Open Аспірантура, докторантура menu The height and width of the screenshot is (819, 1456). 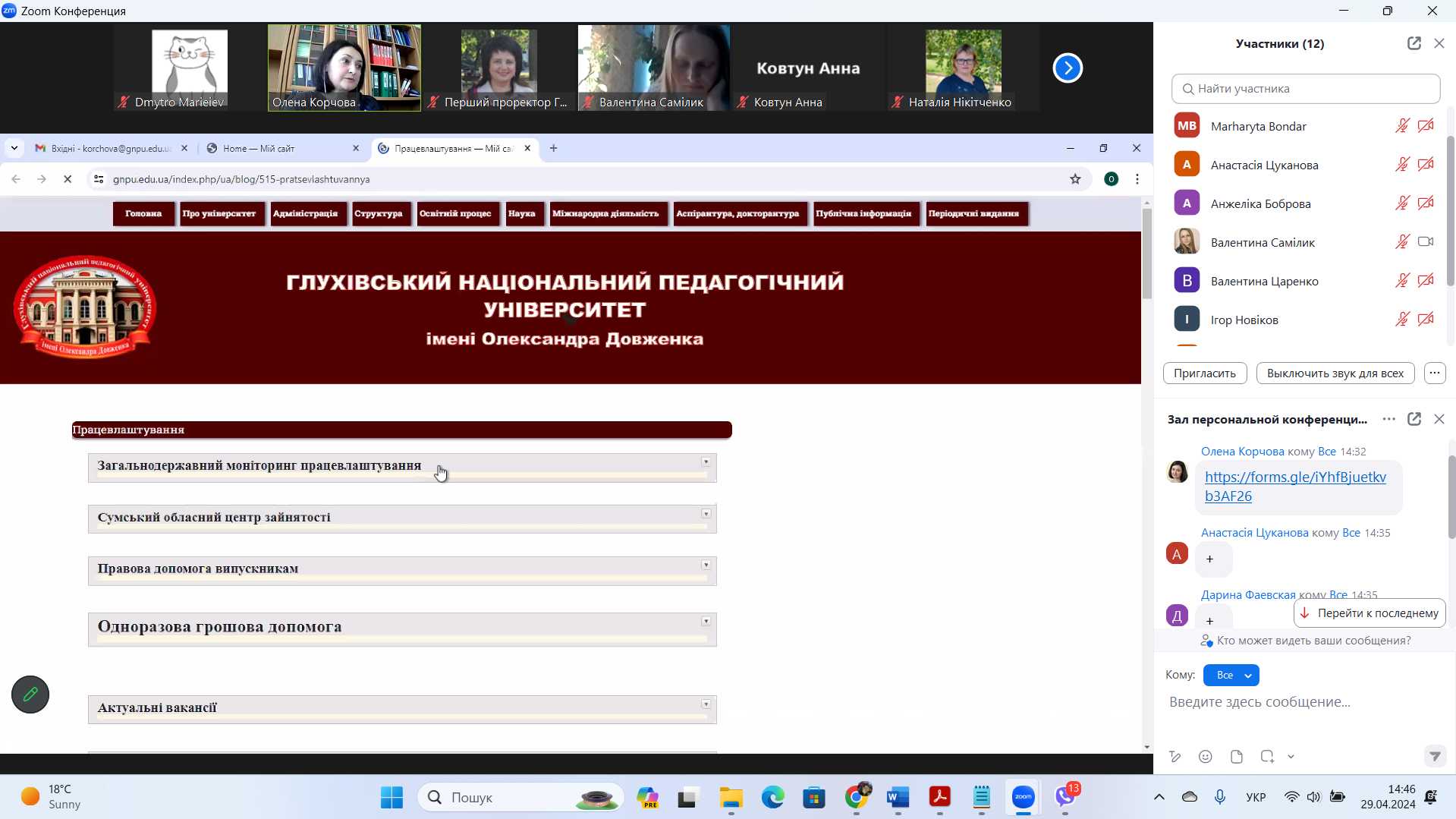[x=740, y=213]
